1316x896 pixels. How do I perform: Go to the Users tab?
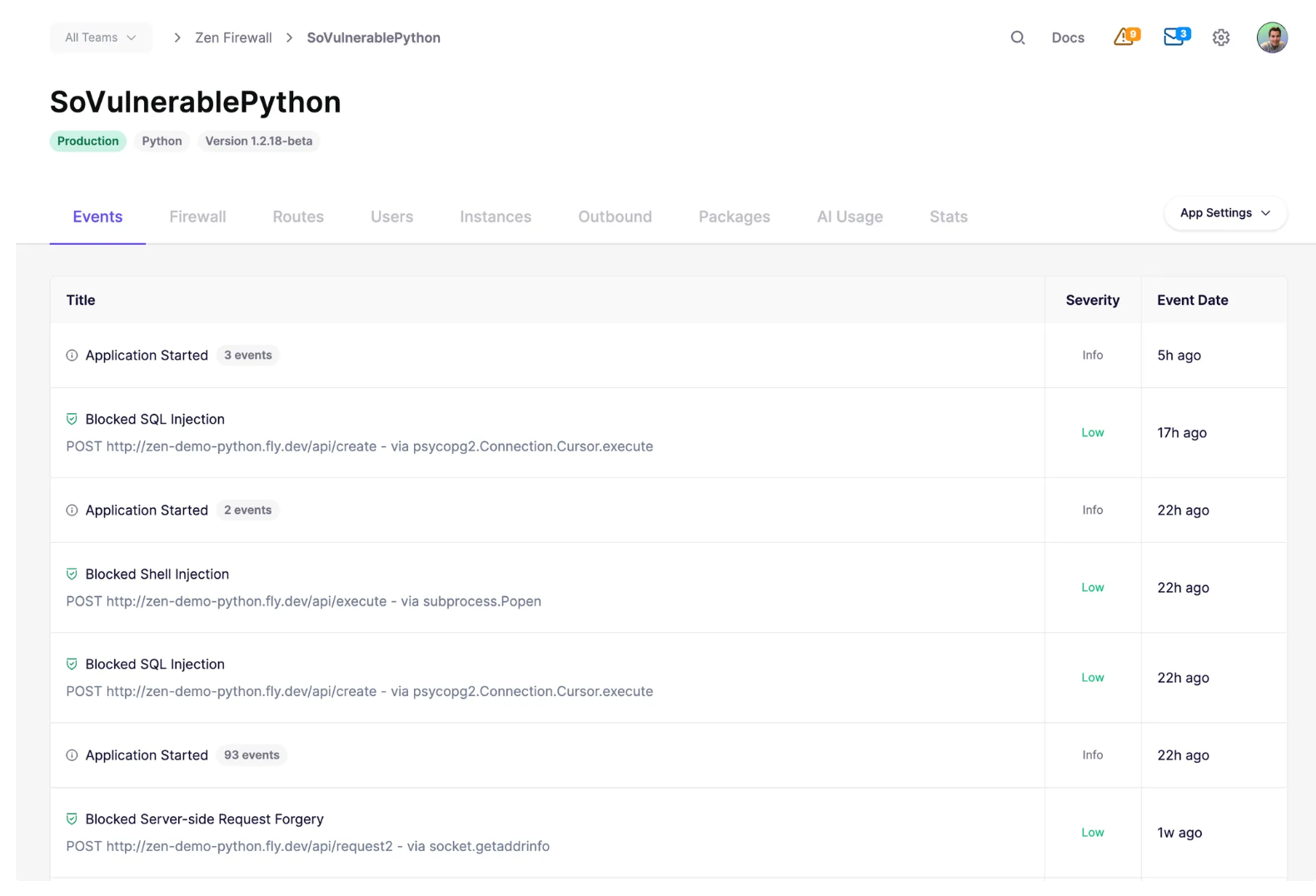[x=391, y=217]
